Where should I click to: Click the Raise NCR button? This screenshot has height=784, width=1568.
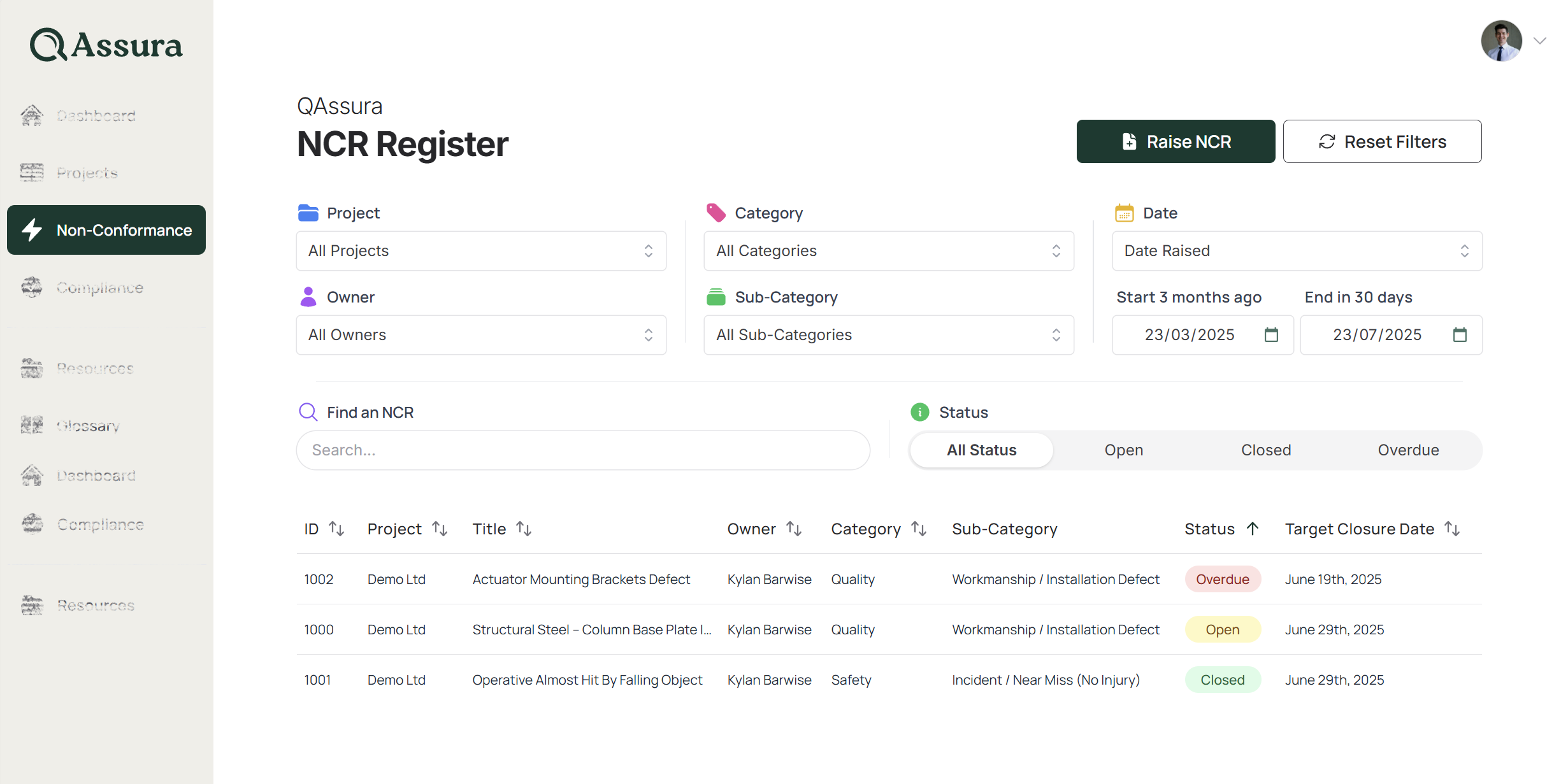1176,141
